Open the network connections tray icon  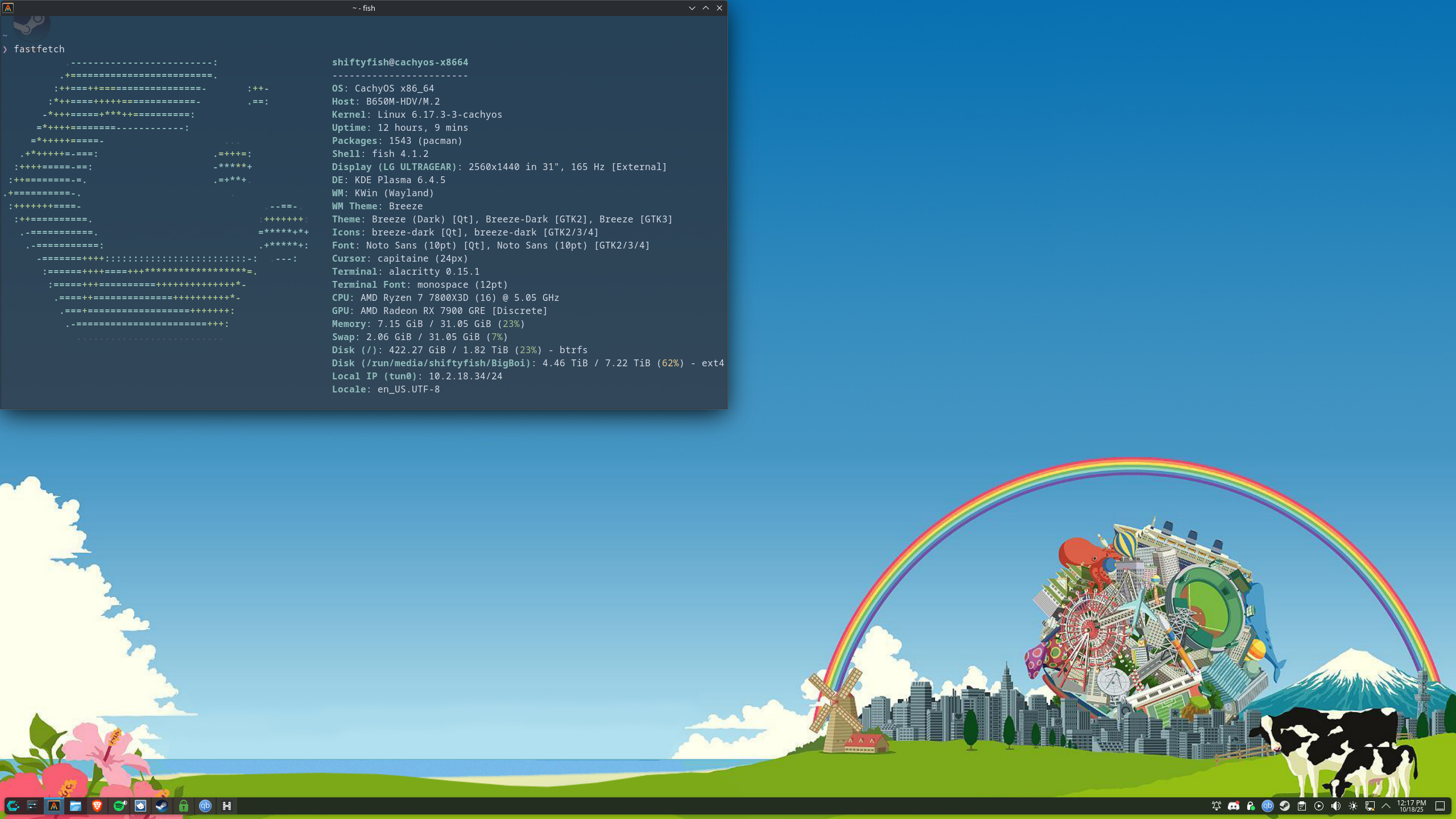click(1370, 806)
